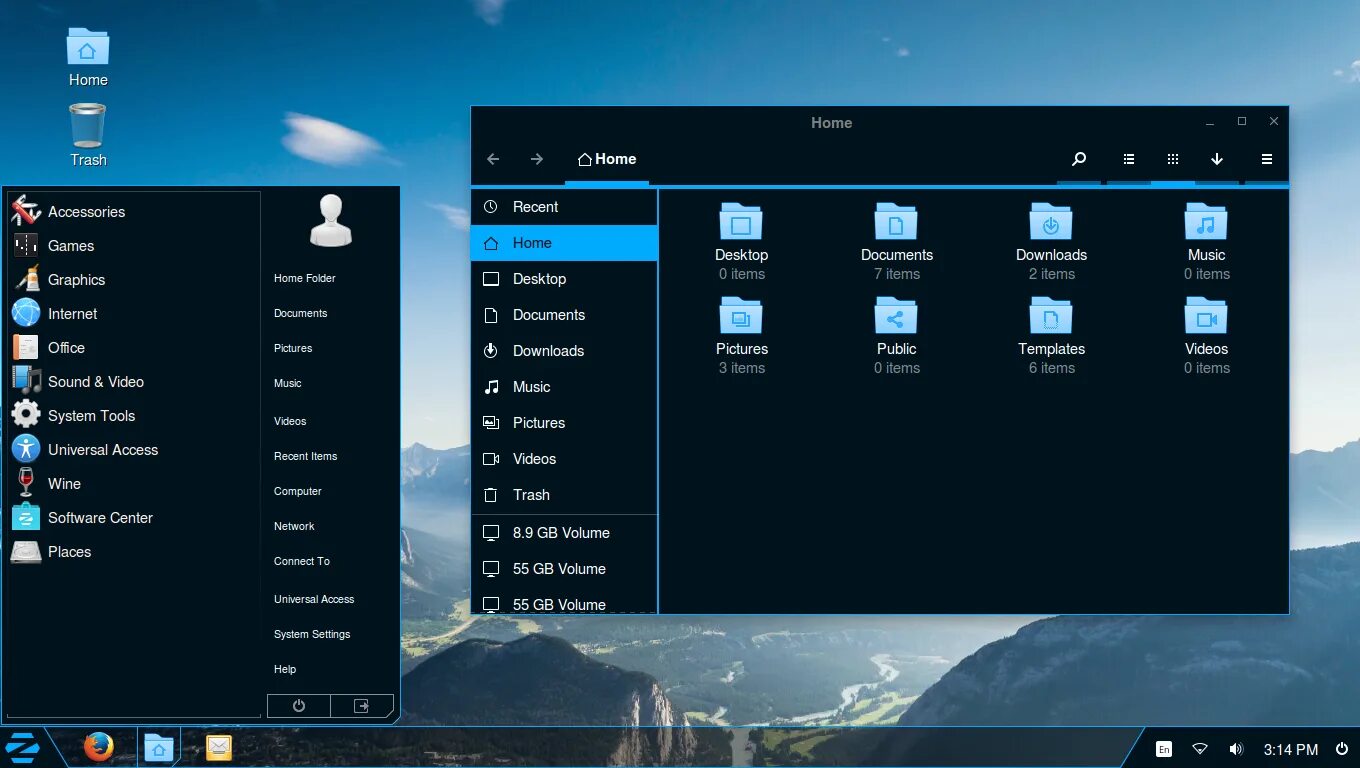Click the power button in app menu
The width and height of the screenshot is (1360, 768).
pyautogui.click(x=299, y=706)
